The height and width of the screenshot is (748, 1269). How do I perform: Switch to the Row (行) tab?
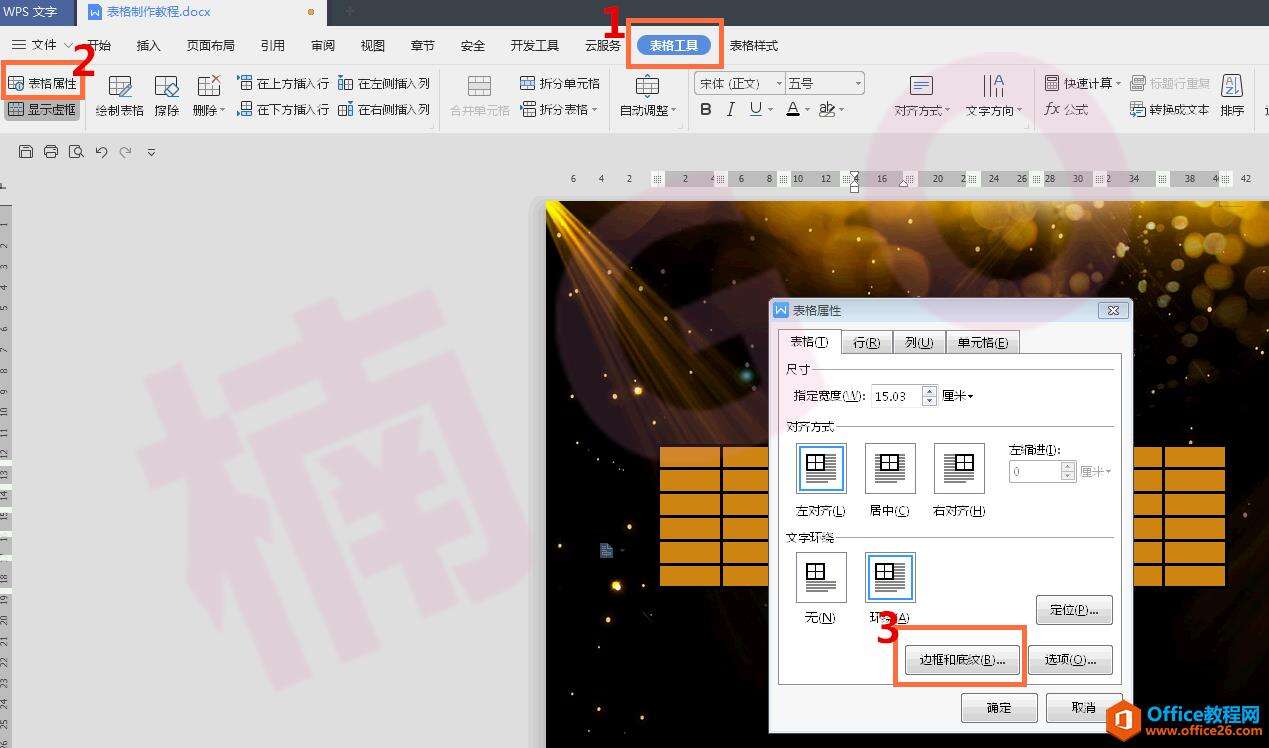[x=866, y=342]
